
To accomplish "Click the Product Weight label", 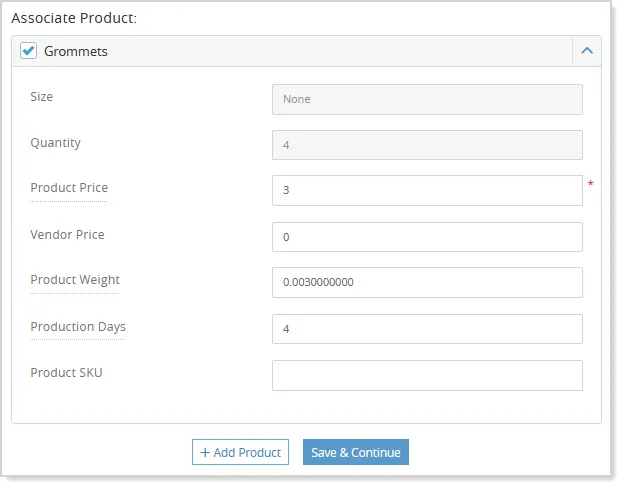I will pos(75,280).
